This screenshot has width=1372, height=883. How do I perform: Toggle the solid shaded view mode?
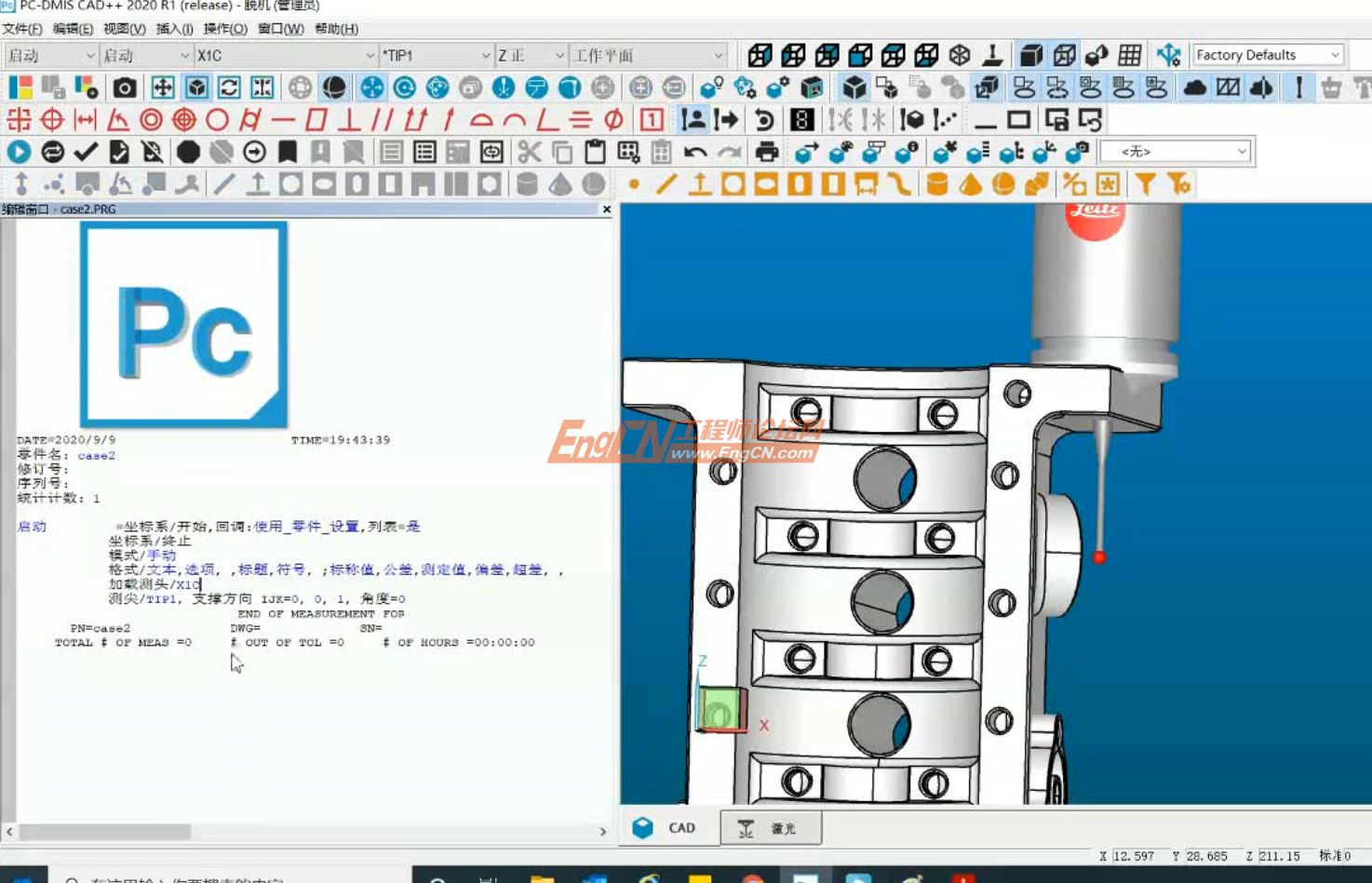[1030, 56]
